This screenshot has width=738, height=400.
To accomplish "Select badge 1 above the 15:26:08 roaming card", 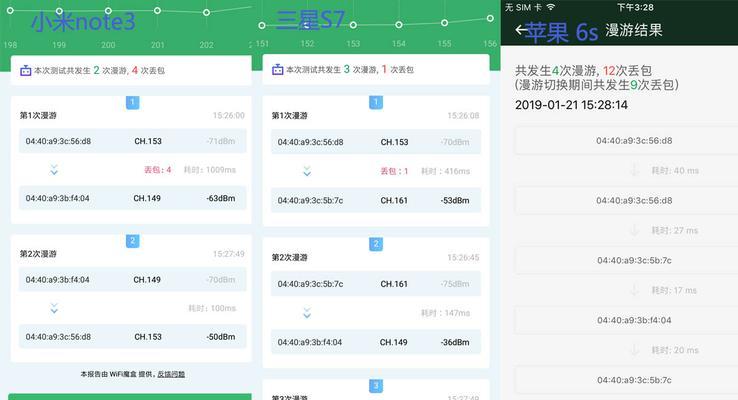I will [x=376, y=102].
